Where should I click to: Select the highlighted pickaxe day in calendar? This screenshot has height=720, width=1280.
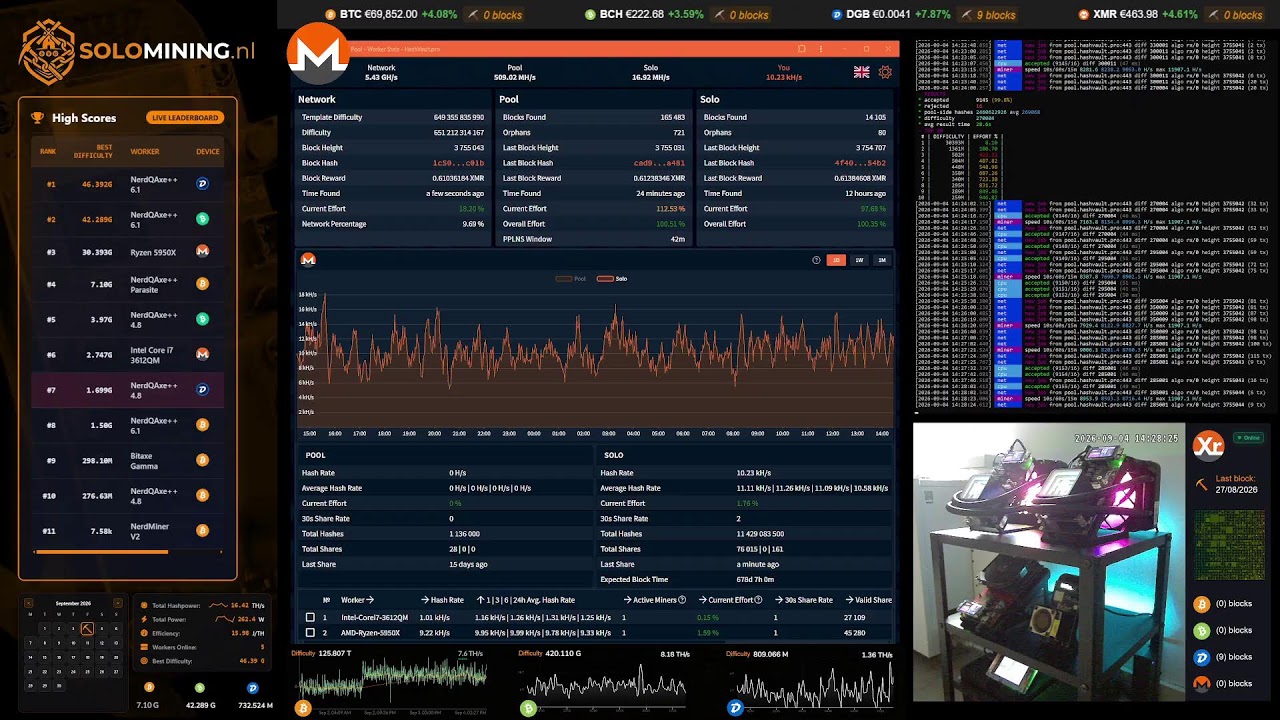tap(87, 628)
